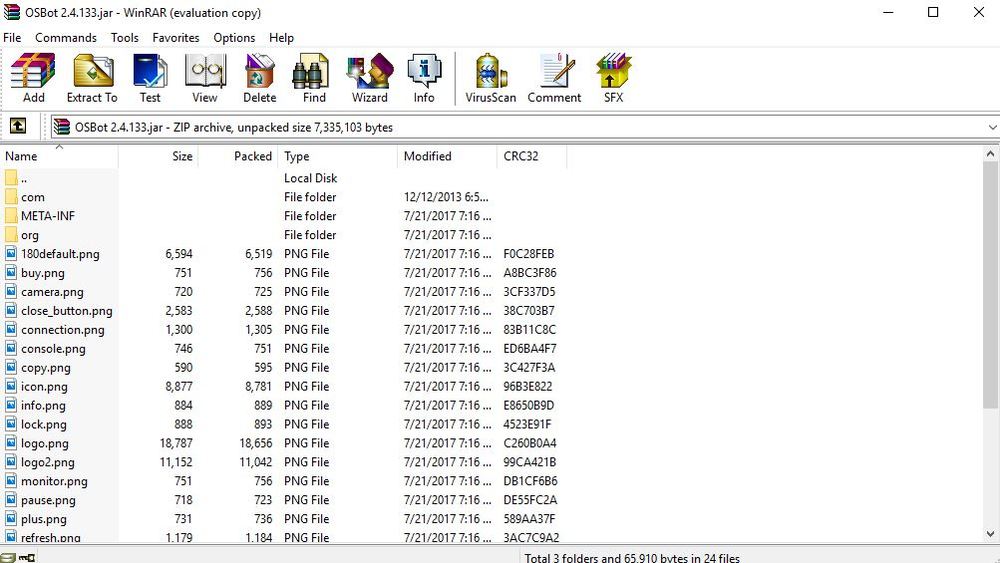Sort files by Name column header

58,156
